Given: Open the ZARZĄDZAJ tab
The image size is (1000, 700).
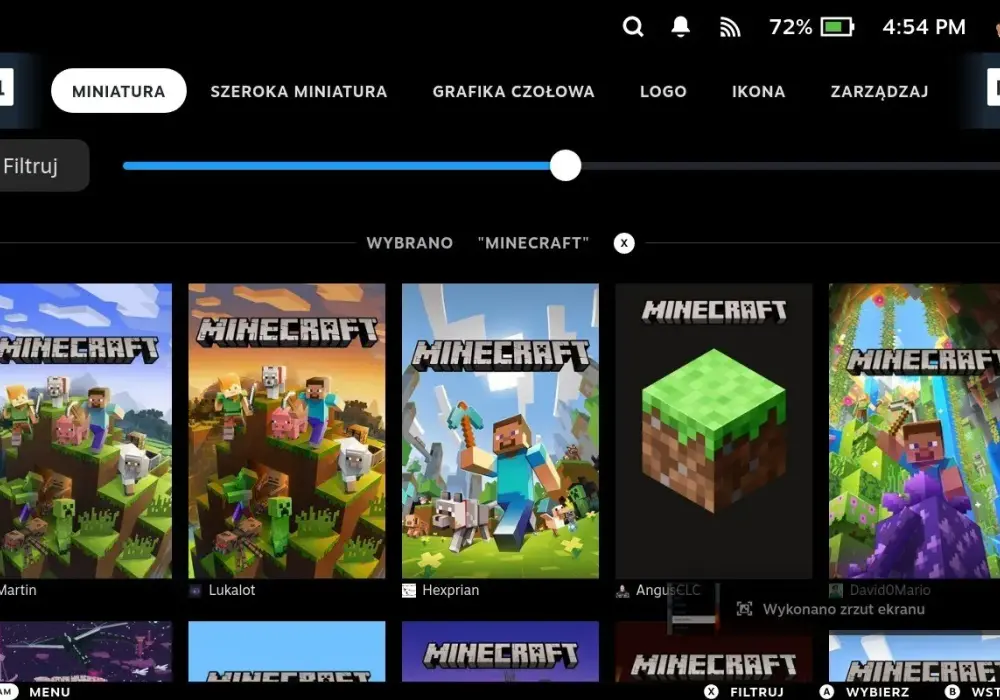Looking at the screenshot, I should coord(879,91).
